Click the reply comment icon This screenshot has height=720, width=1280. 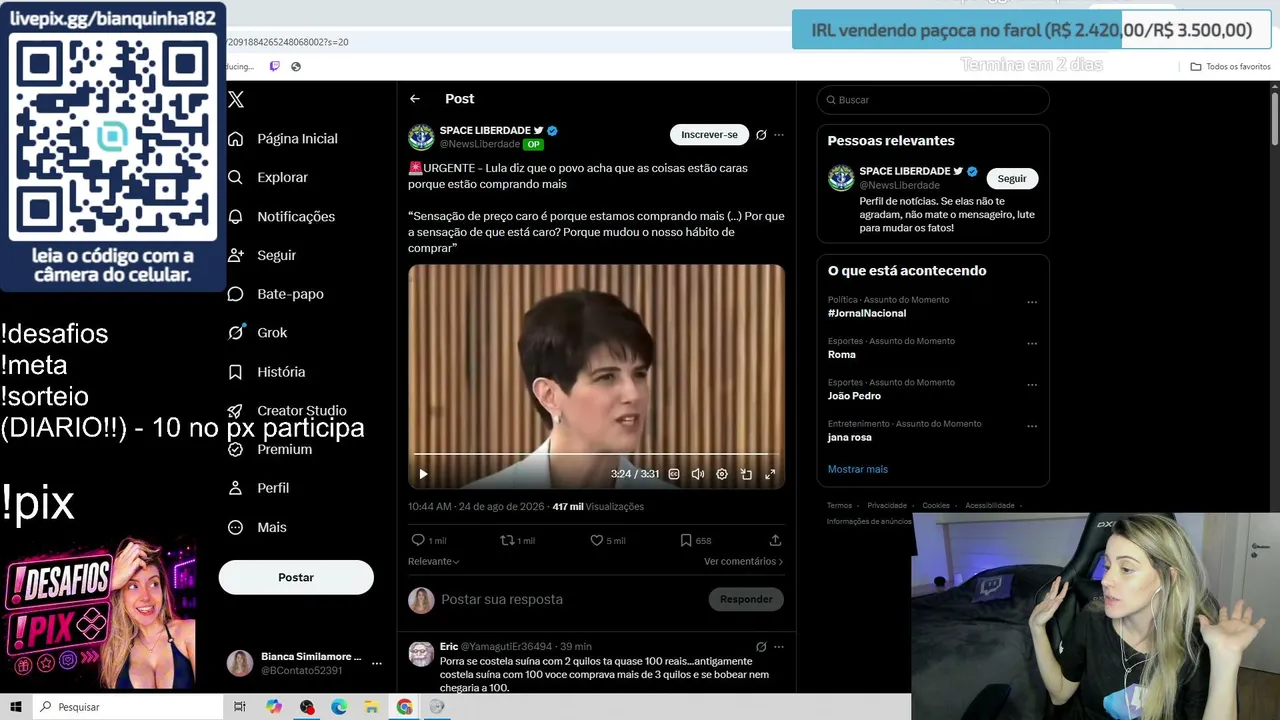tap(418, 540)
